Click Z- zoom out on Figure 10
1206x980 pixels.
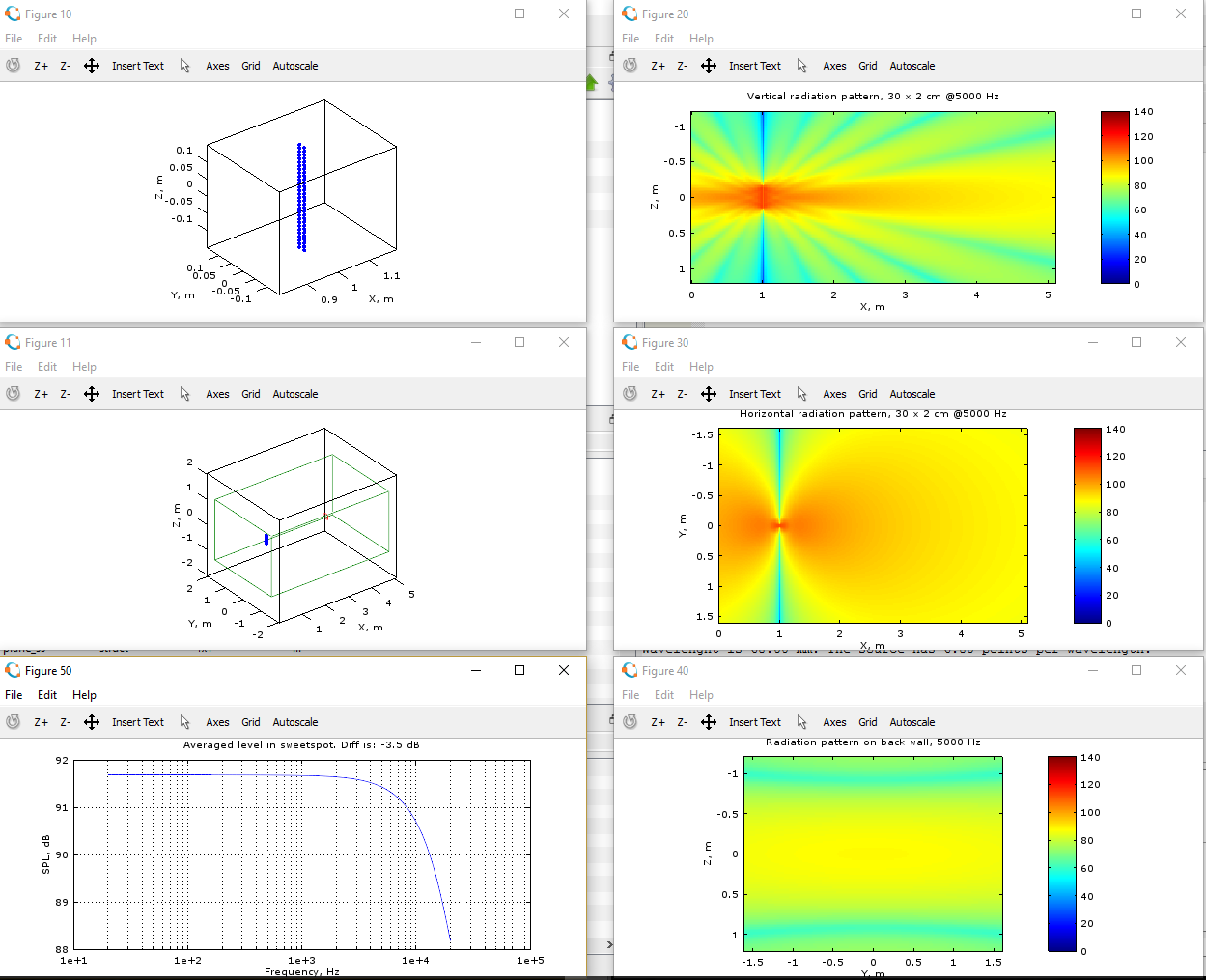[66, 66]
